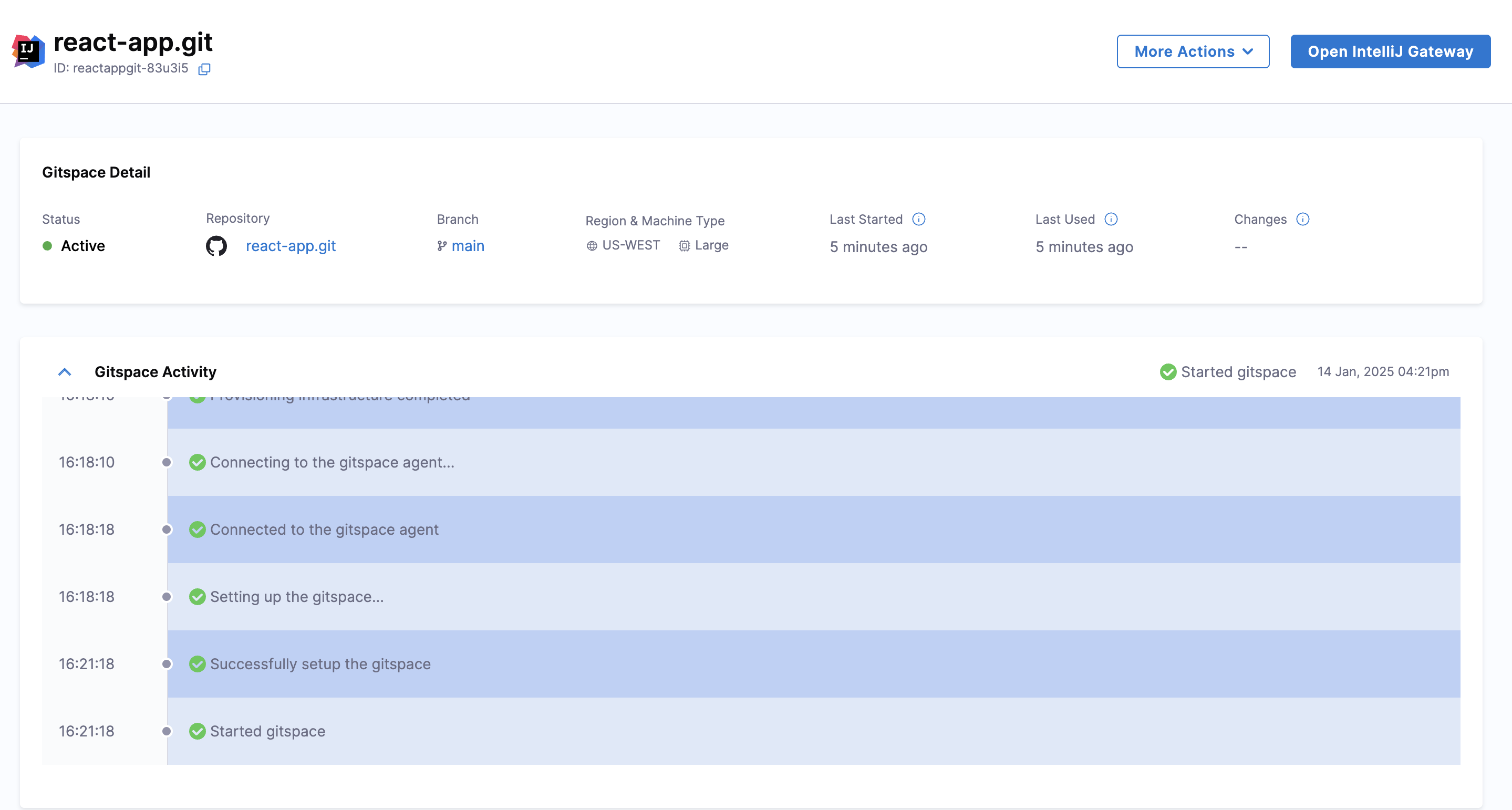Click the Last Started info icon
1512x810 pixels.
click(x=918, y=219)
